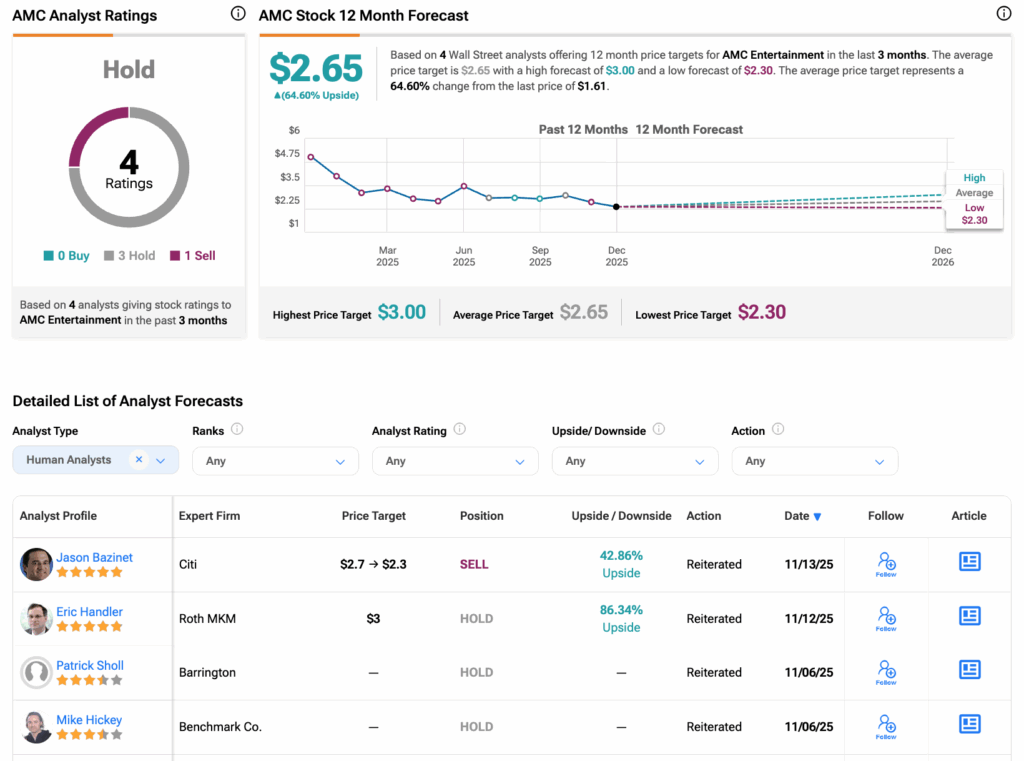Click info icon next to Ranks filter
This screenshot has height=761, width=1024.
coord(237,430)
